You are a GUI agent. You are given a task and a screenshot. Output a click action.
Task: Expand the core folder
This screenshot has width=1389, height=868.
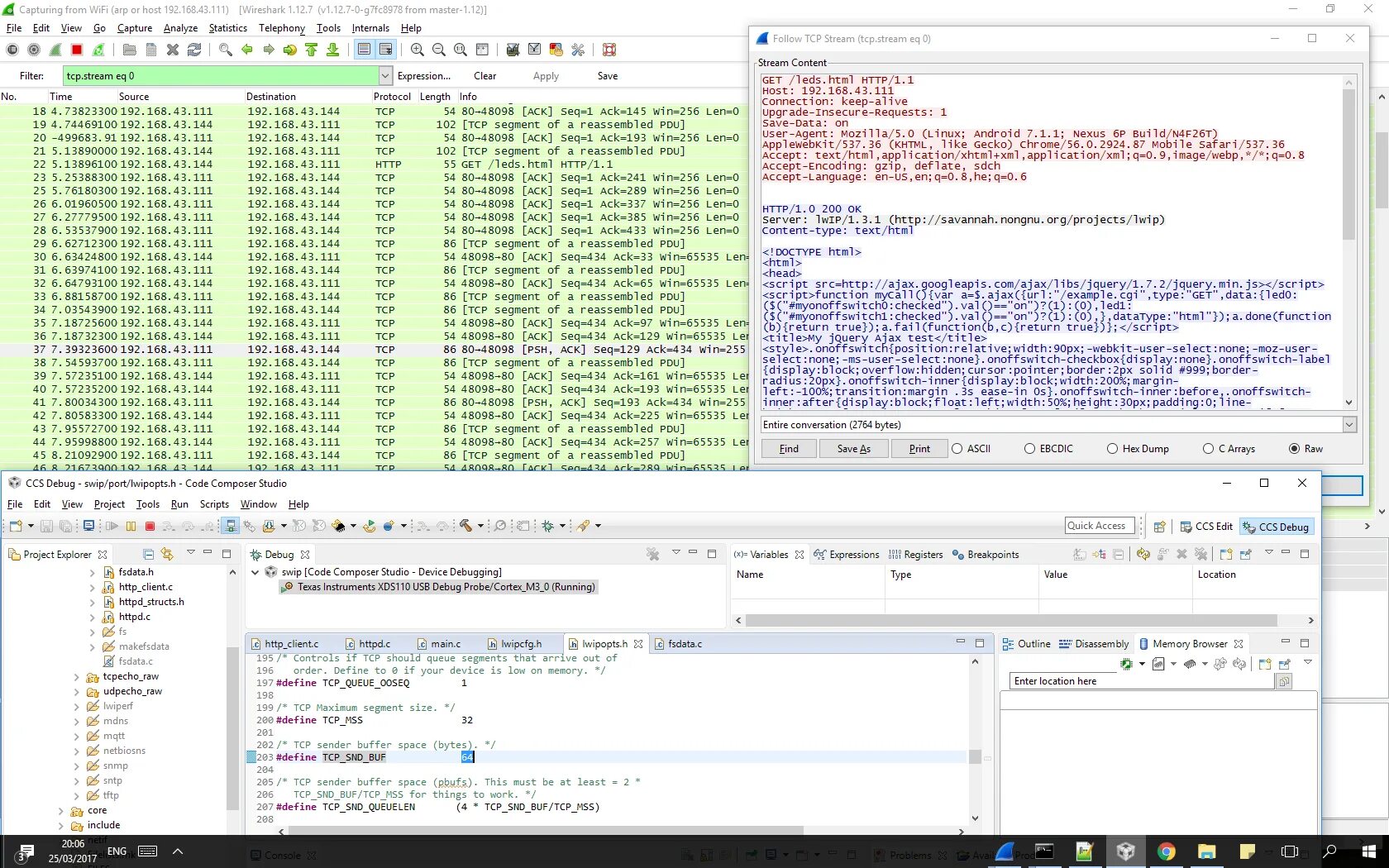coord(61,811)
